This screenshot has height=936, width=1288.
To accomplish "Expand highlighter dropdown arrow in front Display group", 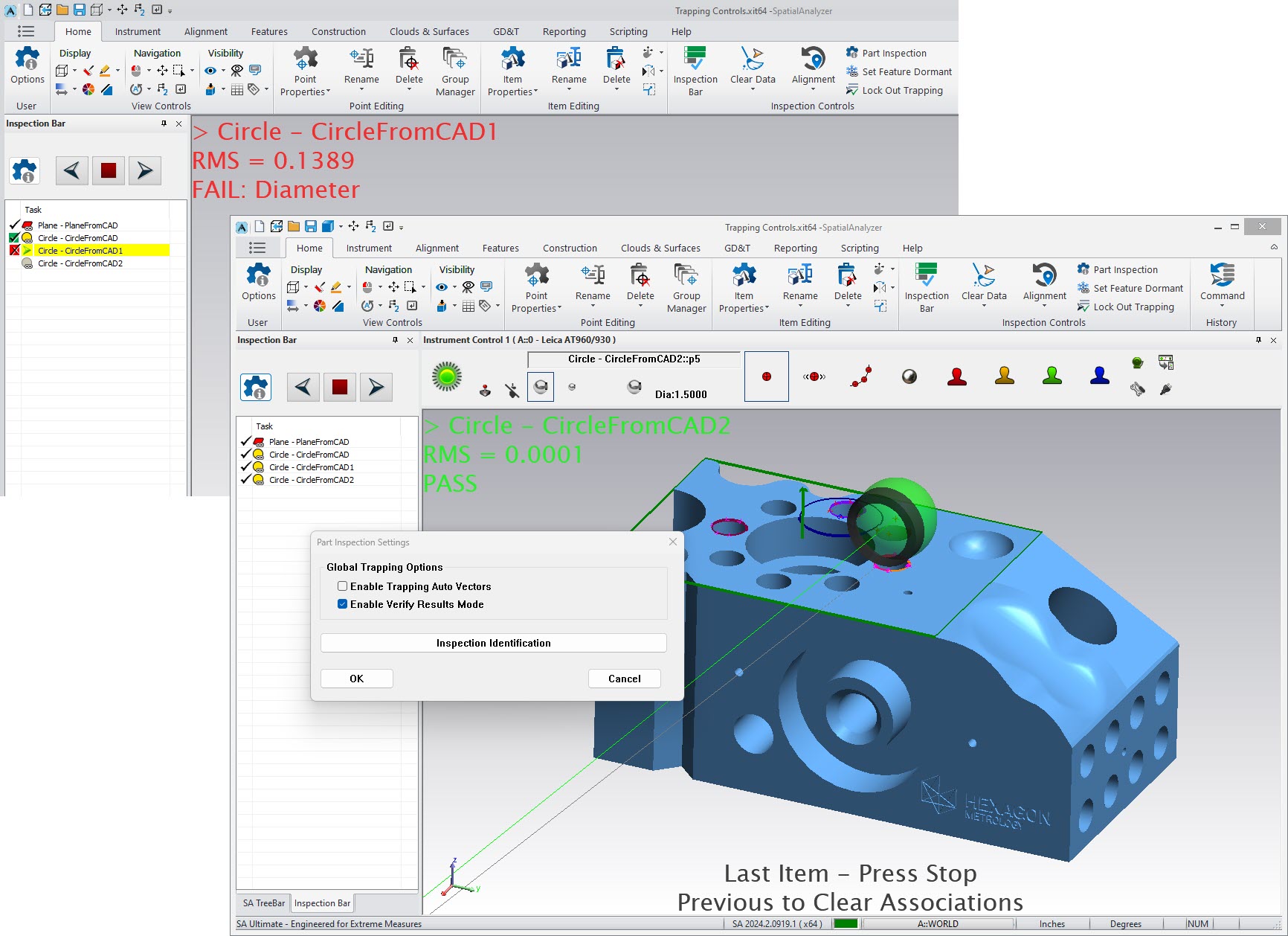I will tap(349, 287).
